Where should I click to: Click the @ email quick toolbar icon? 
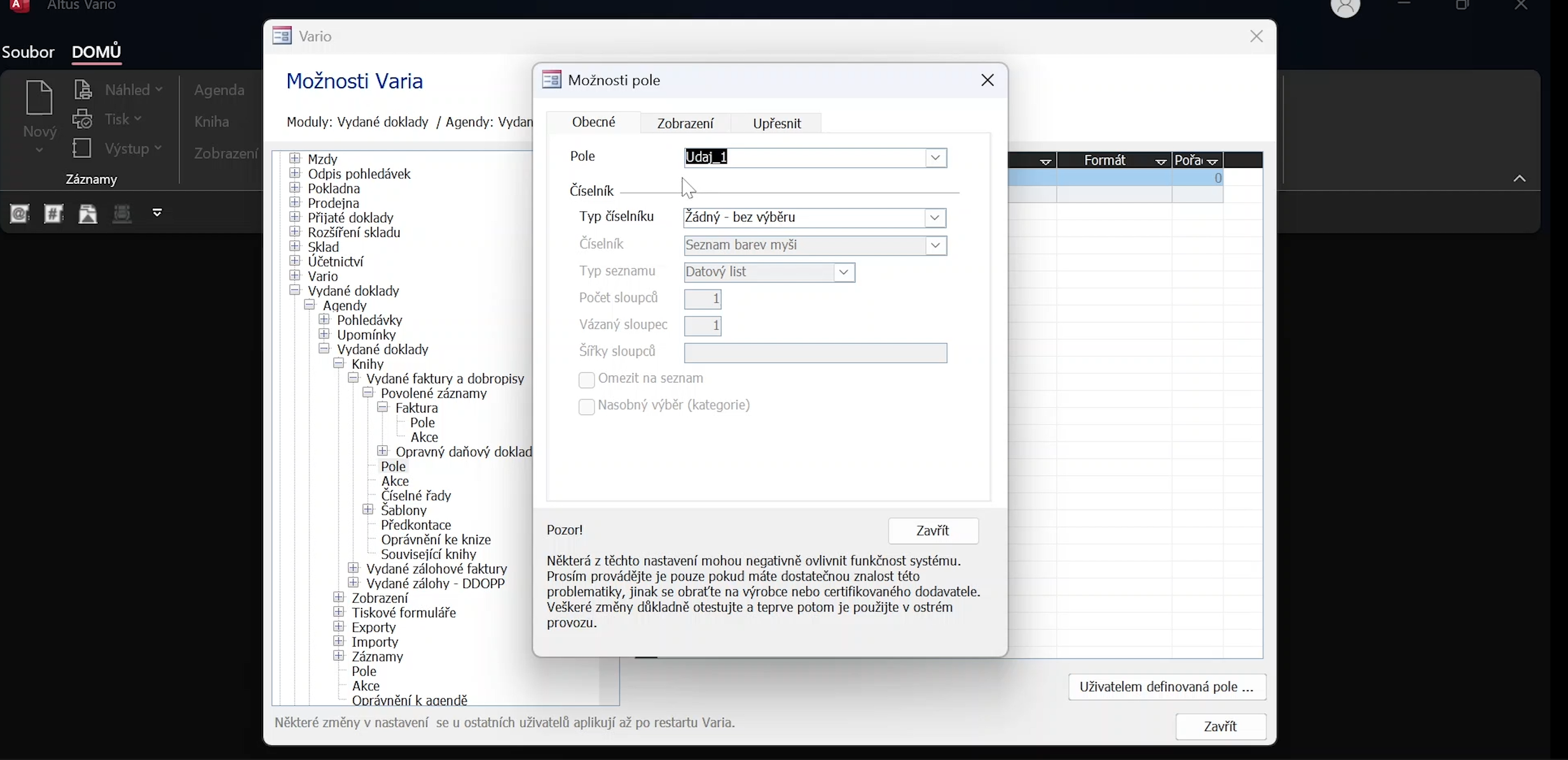[x=19, y=214]
